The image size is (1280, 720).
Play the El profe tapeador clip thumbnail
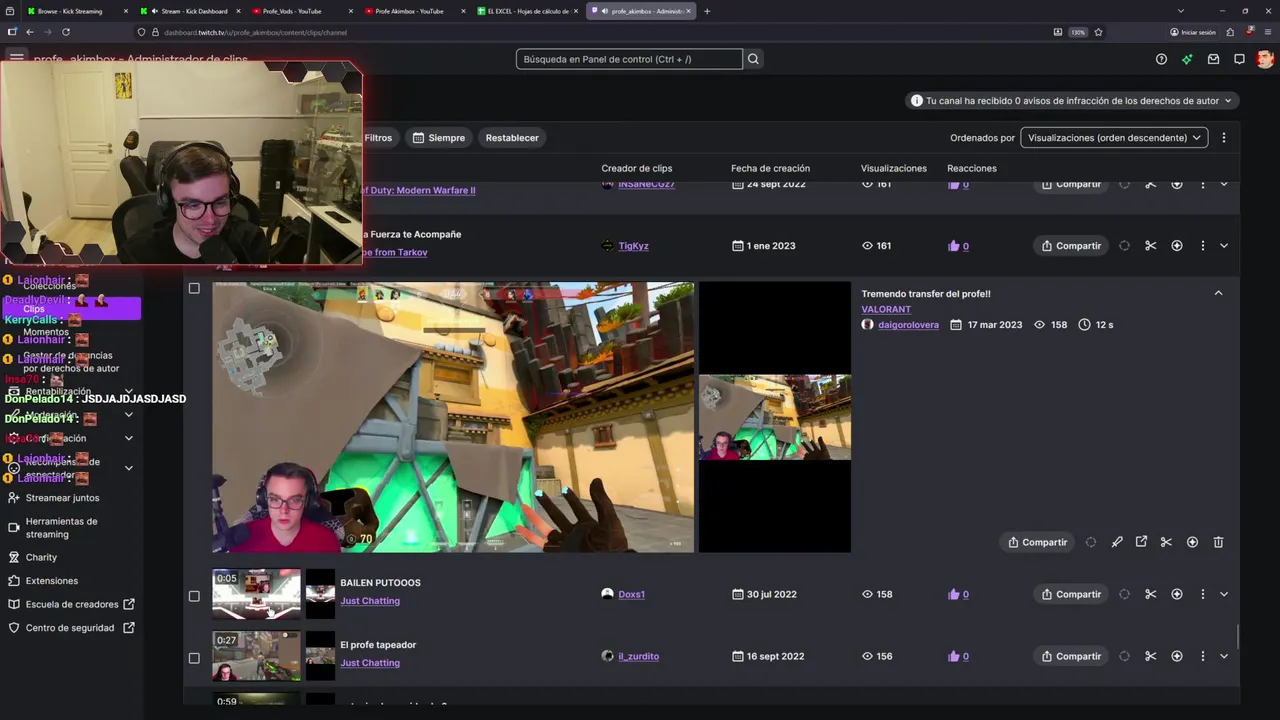pos(256,656)
